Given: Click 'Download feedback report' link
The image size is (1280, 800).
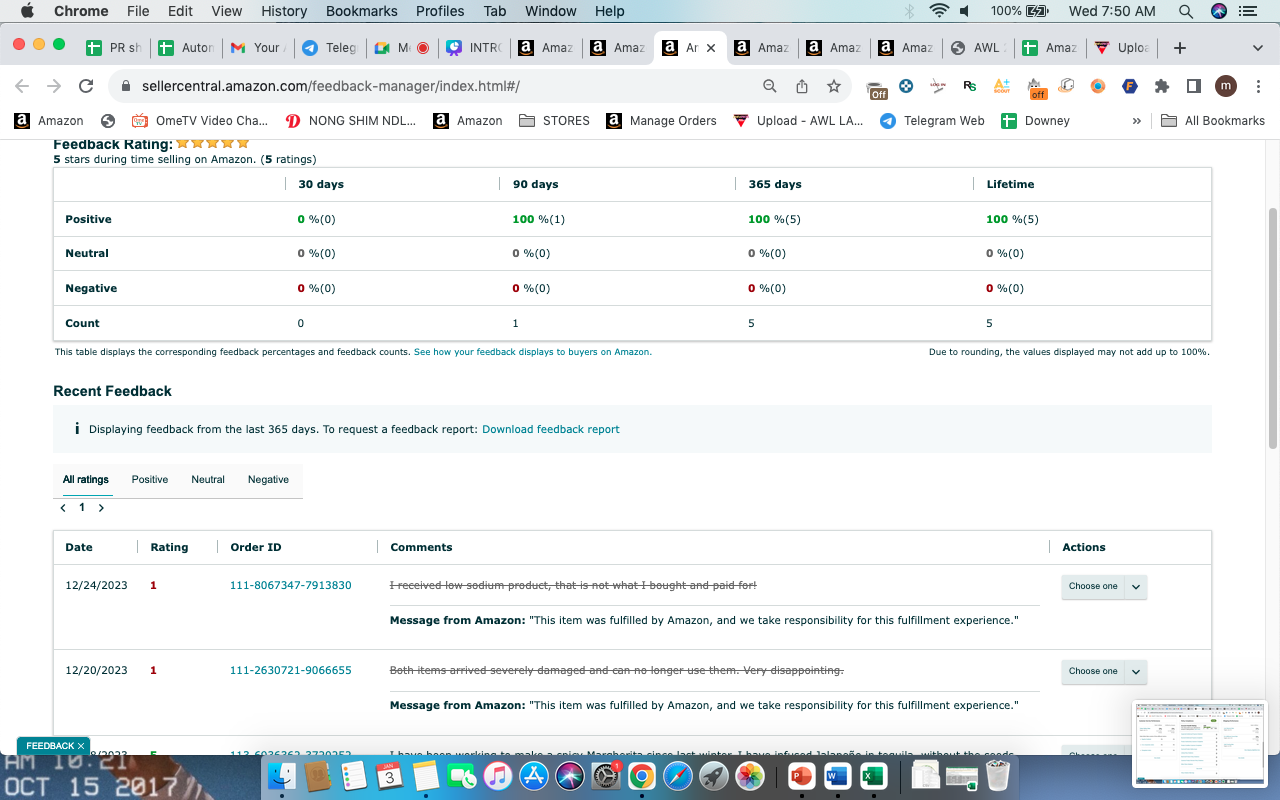Looking at the screenshot, I should pos(551,429).
